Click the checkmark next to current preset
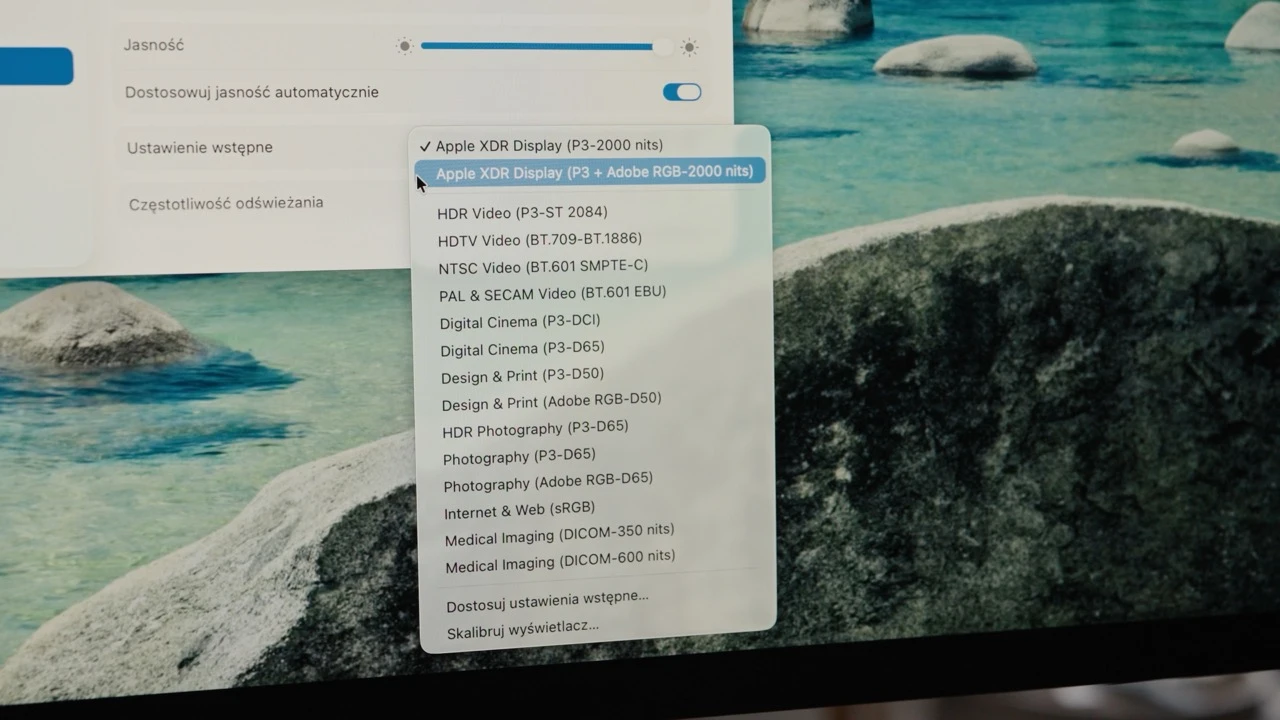This screenshot has height=720, width=1280. point(427,145)
